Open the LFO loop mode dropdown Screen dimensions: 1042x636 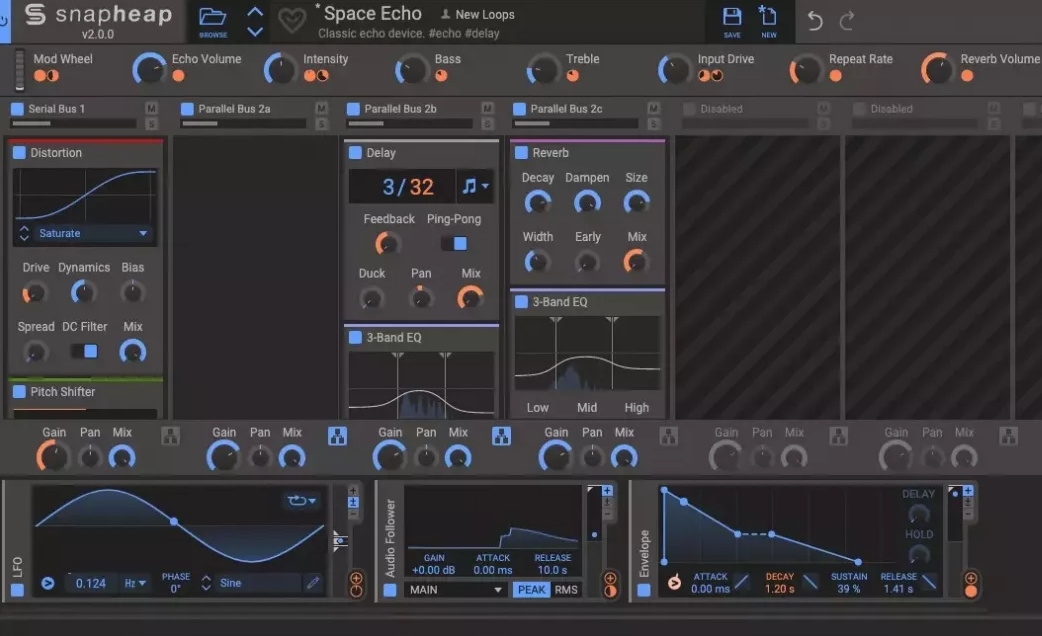301,500
